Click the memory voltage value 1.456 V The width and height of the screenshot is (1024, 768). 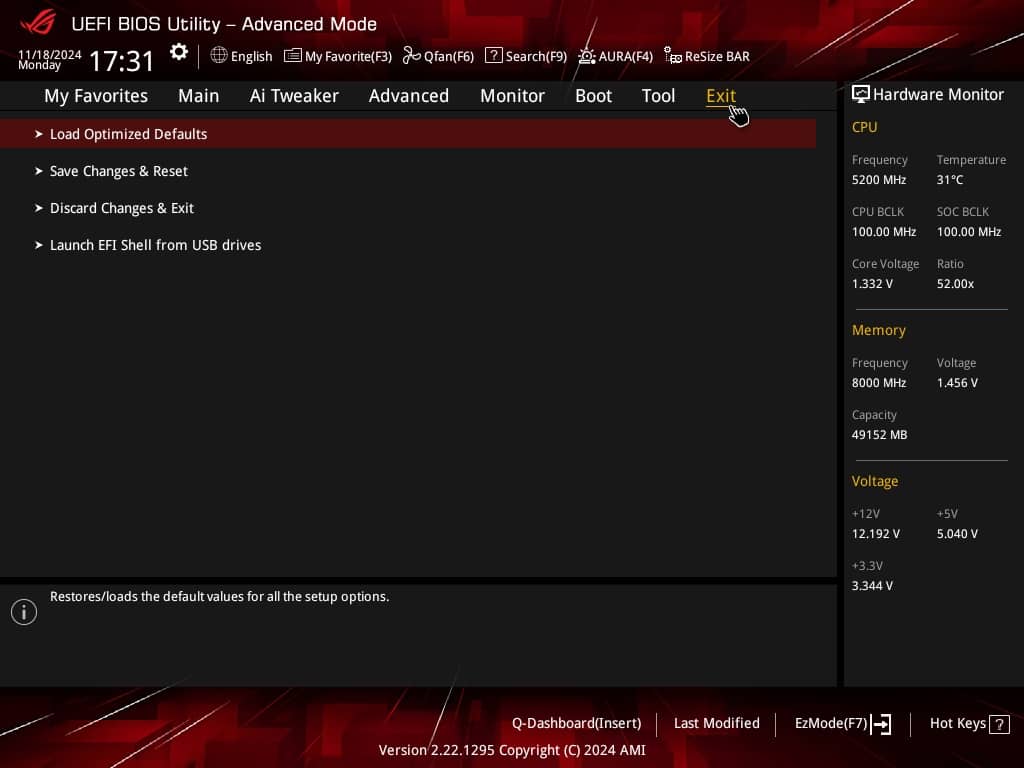pos(957,383)
